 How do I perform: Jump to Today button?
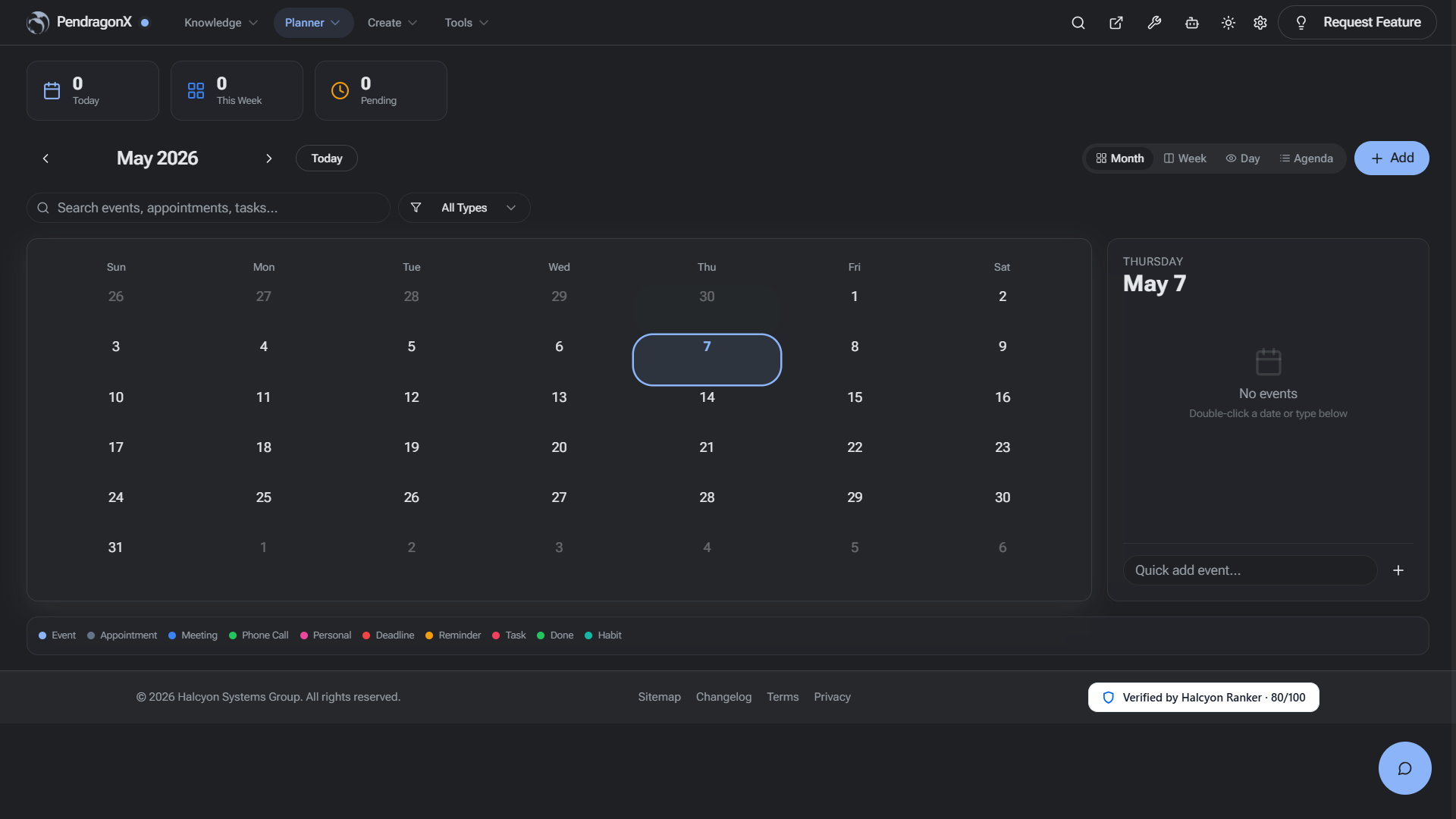click(x=327, y=158)
